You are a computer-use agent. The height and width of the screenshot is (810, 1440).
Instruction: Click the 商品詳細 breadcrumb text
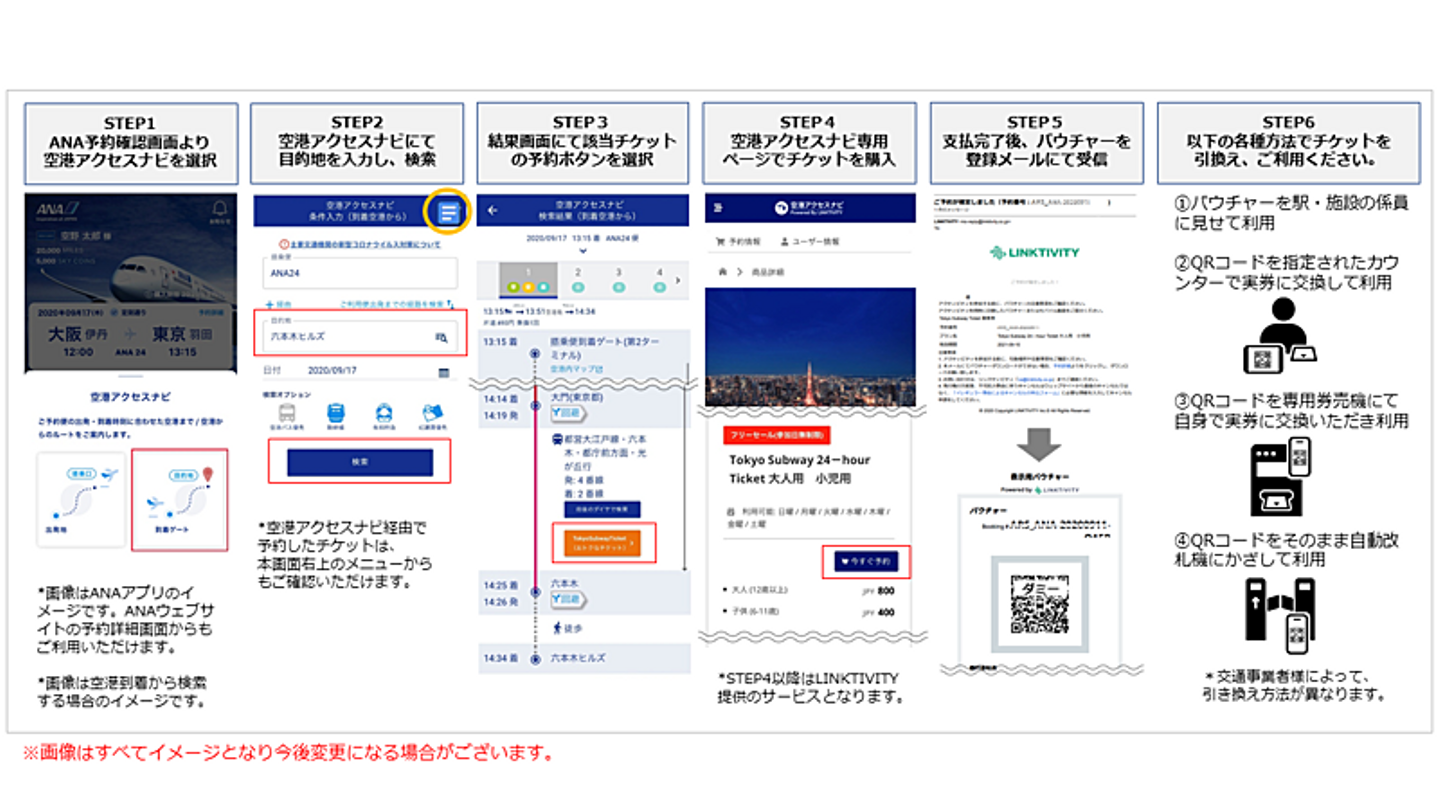coord(769,272)
